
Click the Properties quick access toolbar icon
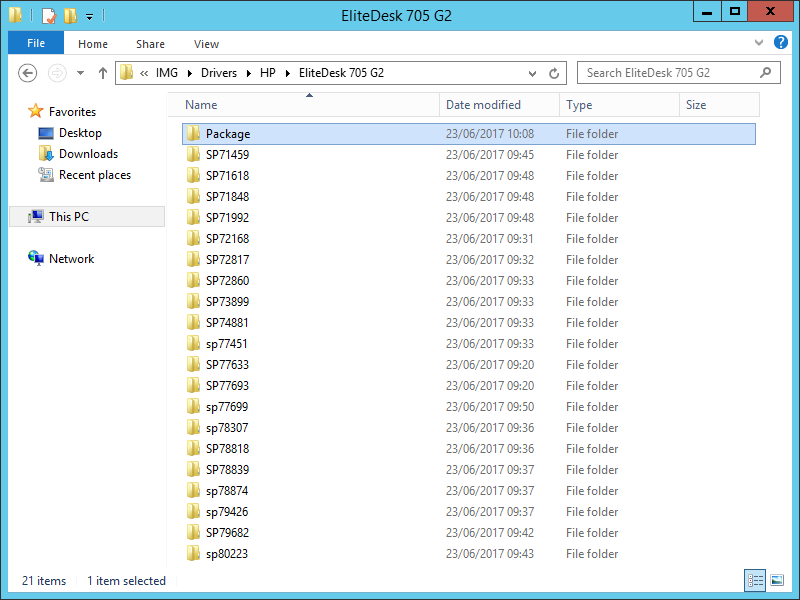48,16
